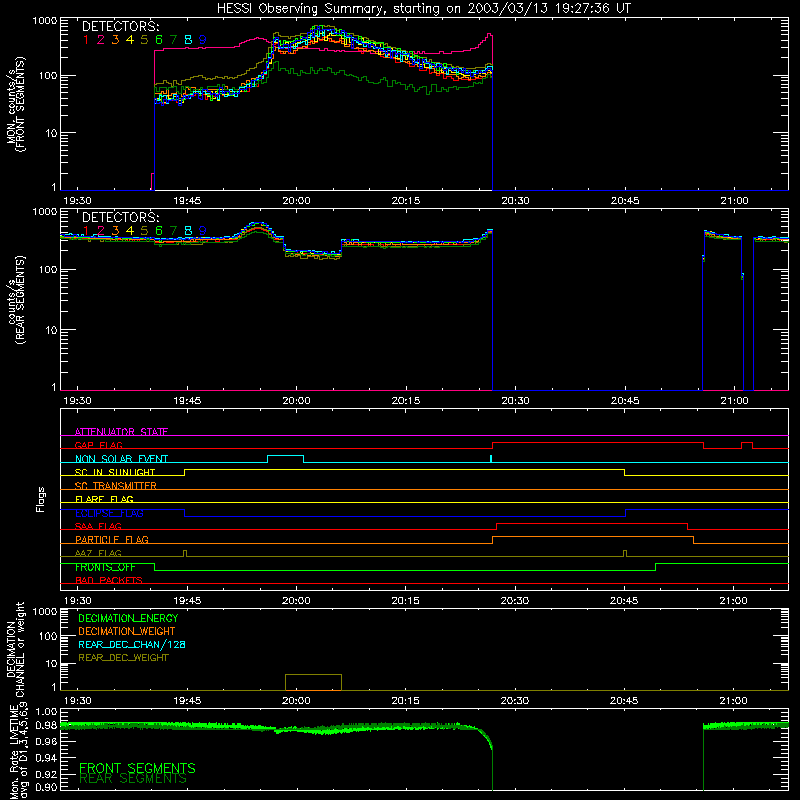Click the Flags y-axis label

tap(40, 499)
